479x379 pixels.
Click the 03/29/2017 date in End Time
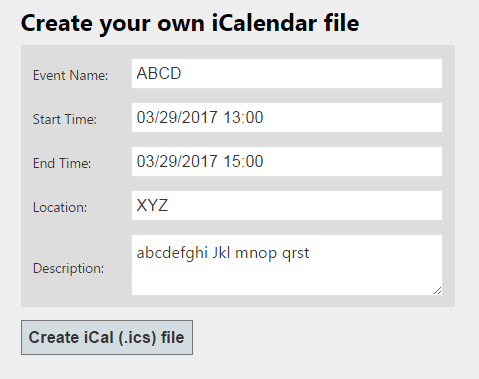click(177, 161)
